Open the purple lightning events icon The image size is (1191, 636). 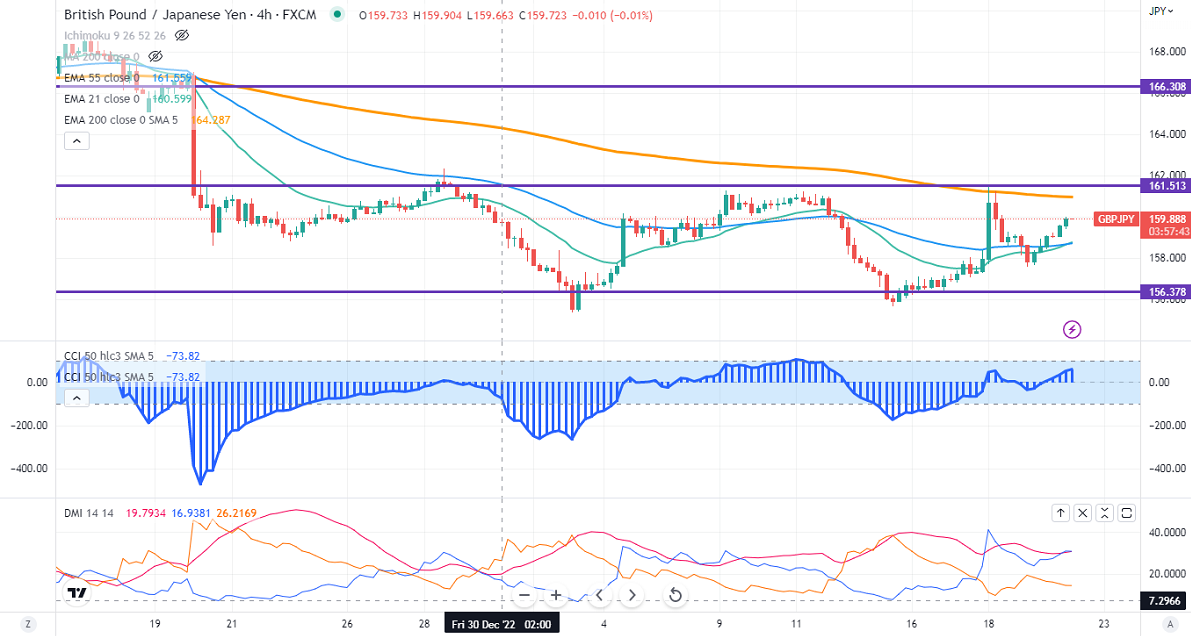[1072, 329]
